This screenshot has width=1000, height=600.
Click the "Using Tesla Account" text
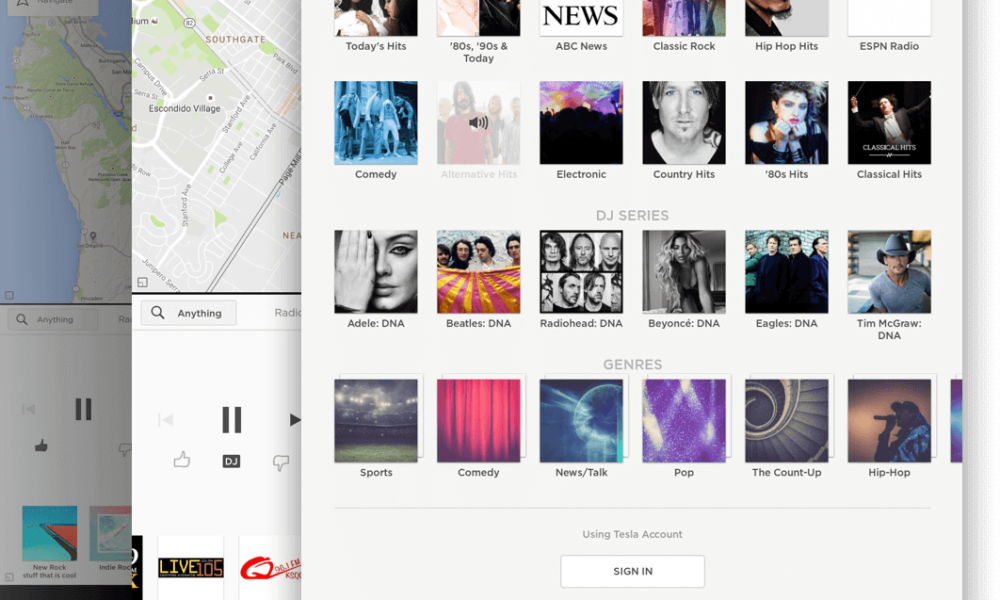(x=632, y=534)
